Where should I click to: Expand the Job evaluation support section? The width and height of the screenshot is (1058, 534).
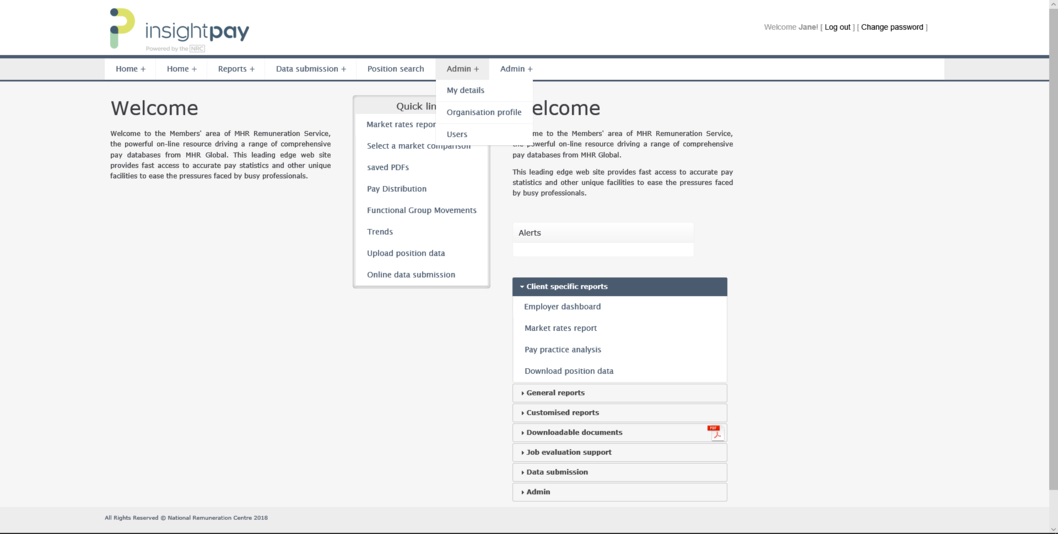[x=568, y=452]
